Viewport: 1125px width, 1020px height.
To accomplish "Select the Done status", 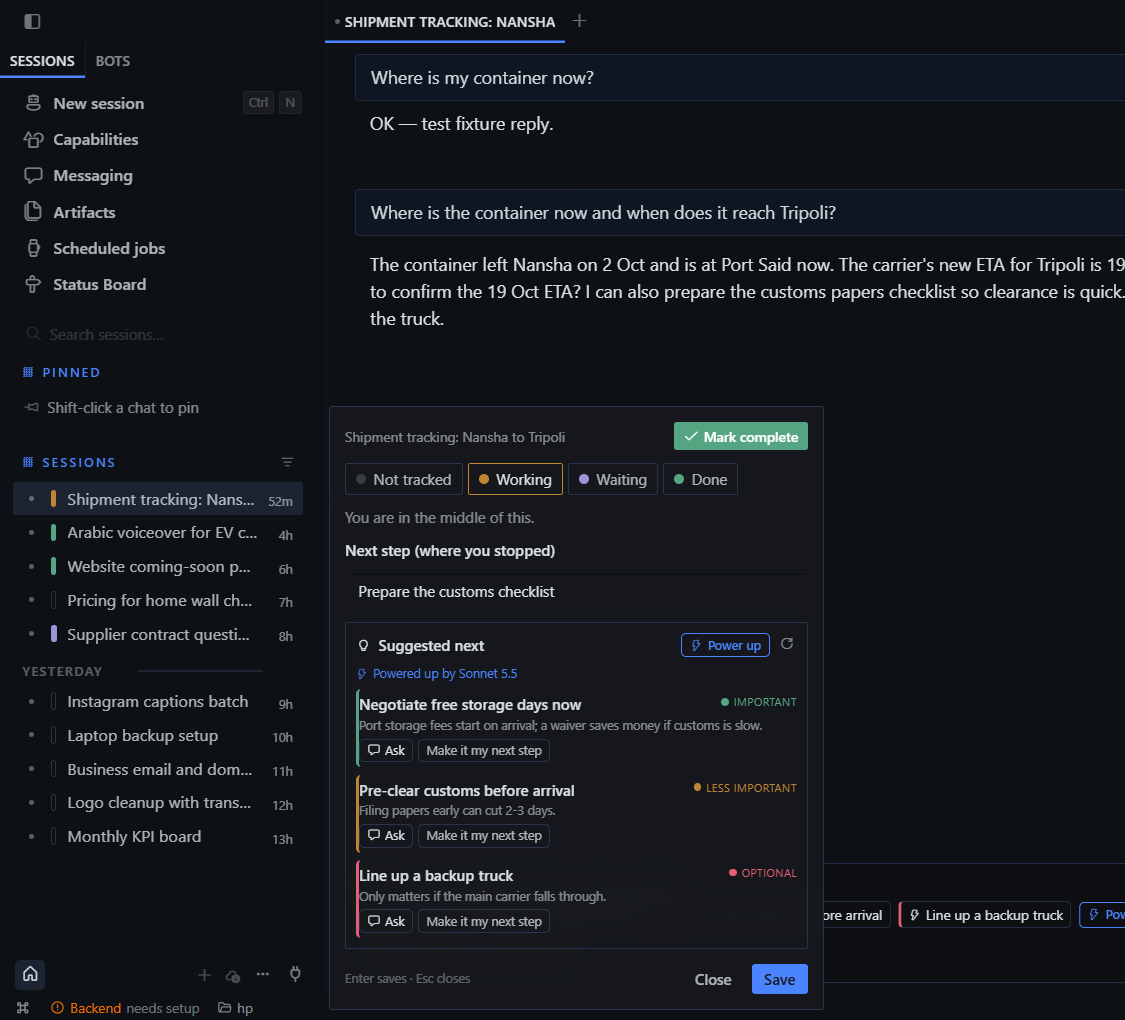I will click(700, 479).
